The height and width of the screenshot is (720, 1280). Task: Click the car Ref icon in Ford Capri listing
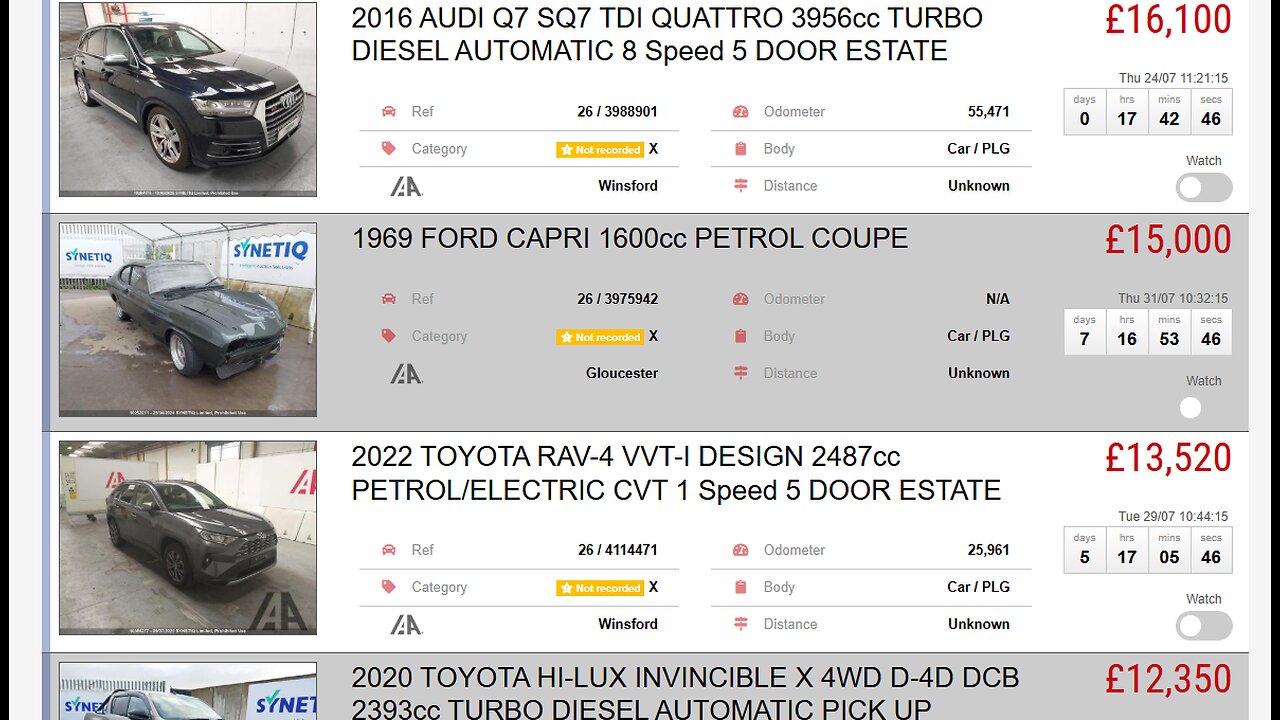(389, 299)
